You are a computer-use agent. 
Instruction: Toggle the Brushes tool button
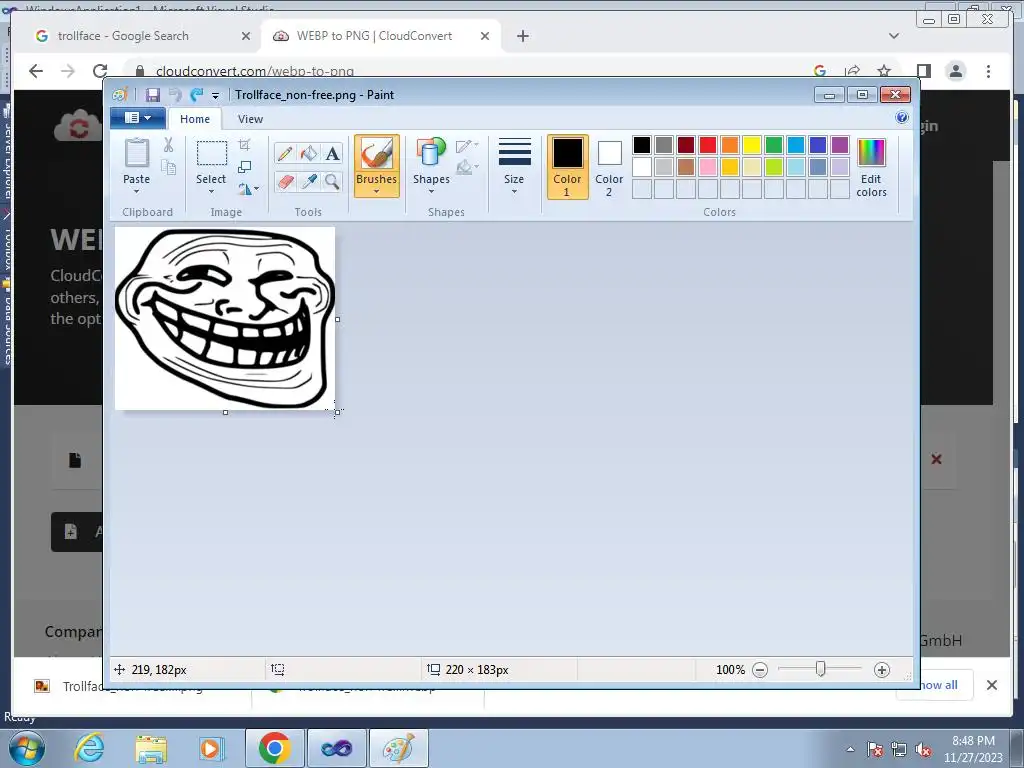(377, 155)
